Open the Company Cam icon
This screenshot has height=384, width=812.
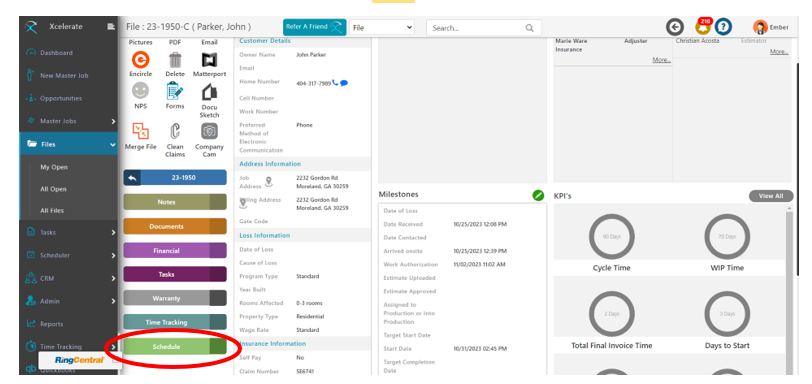(x=209, y=131)
